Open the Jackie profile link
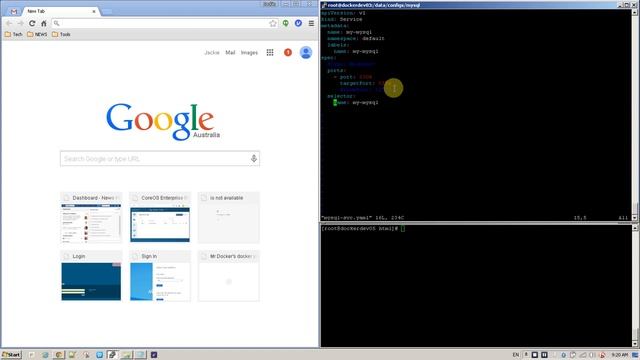This screenshot has width=640, height=360. pos(212,53)
